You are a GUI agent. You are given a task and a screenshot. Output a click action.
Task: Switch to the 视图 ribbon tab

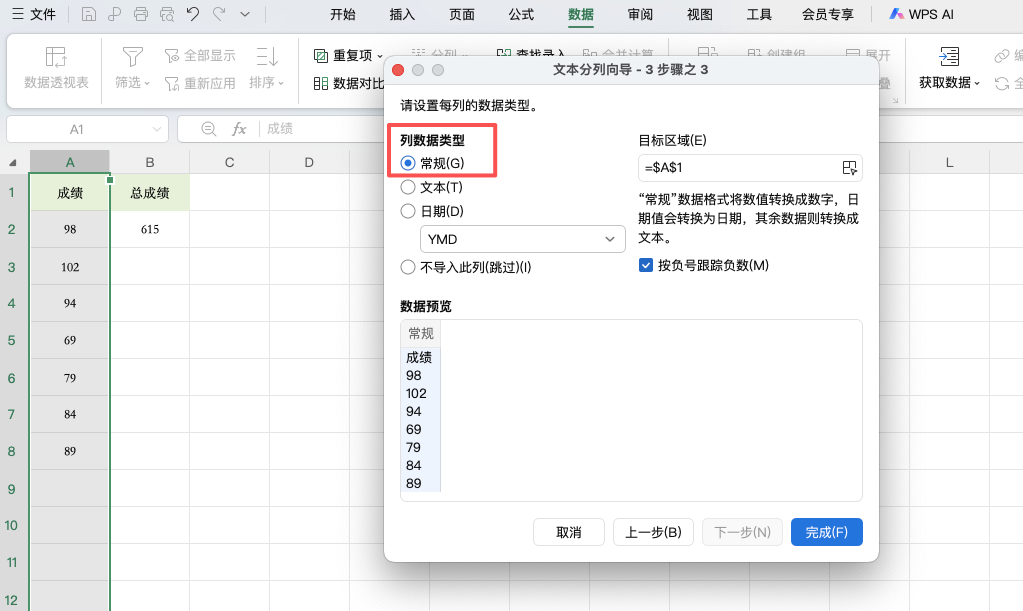(x=699, y=14)
